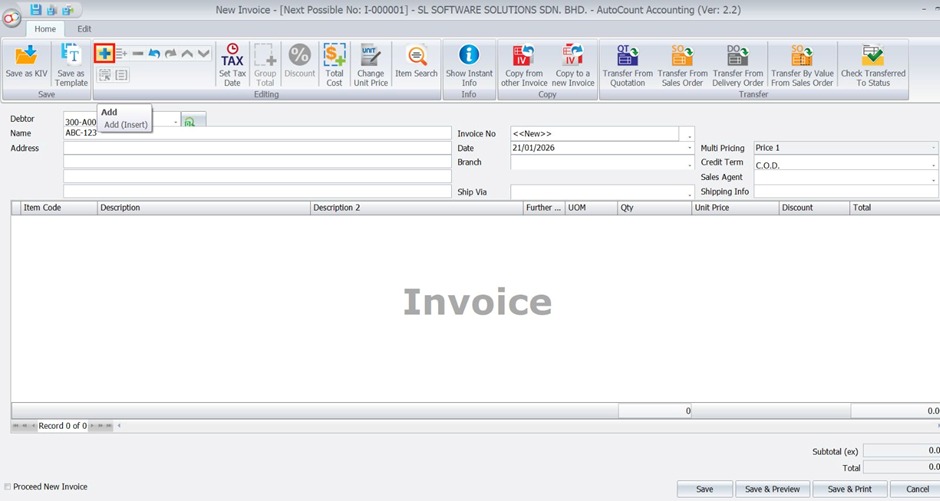
Task: Open the Multi Pricing dropdown showing Price 1
Action: [x=933, y=147]
